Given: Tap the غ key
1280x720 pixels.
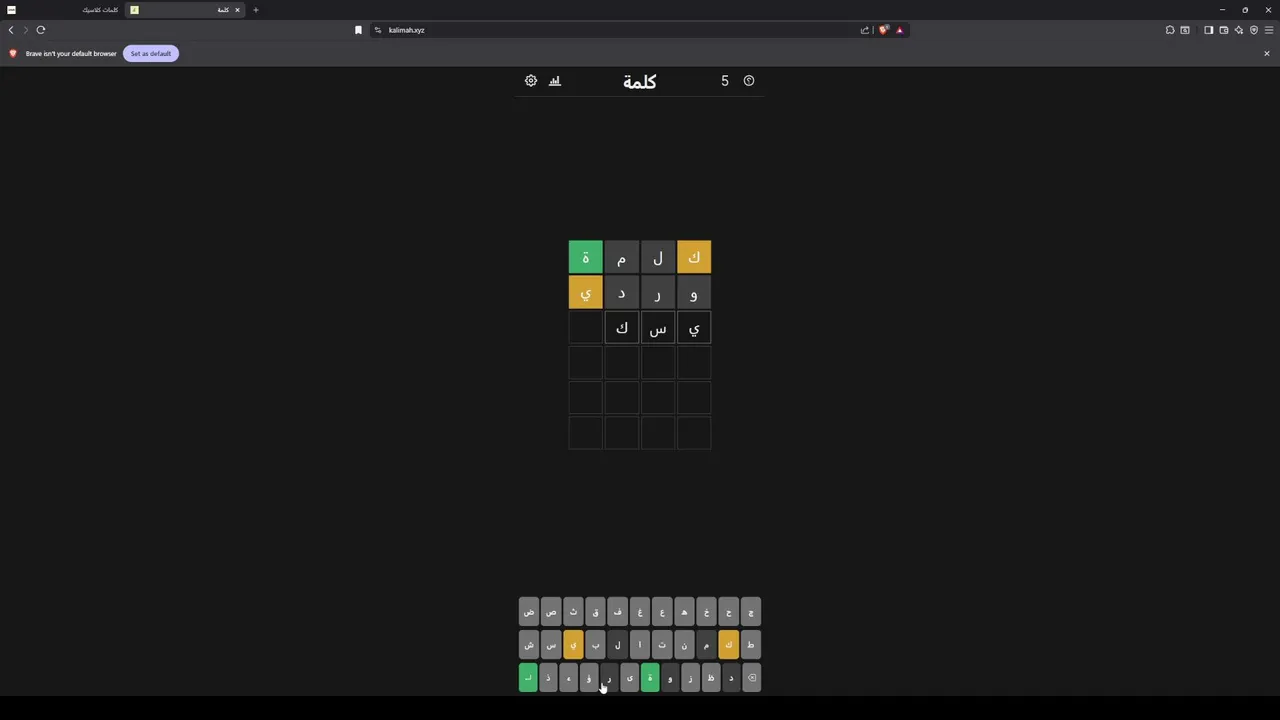Looking at the screenshot, I should click(640, 612).
